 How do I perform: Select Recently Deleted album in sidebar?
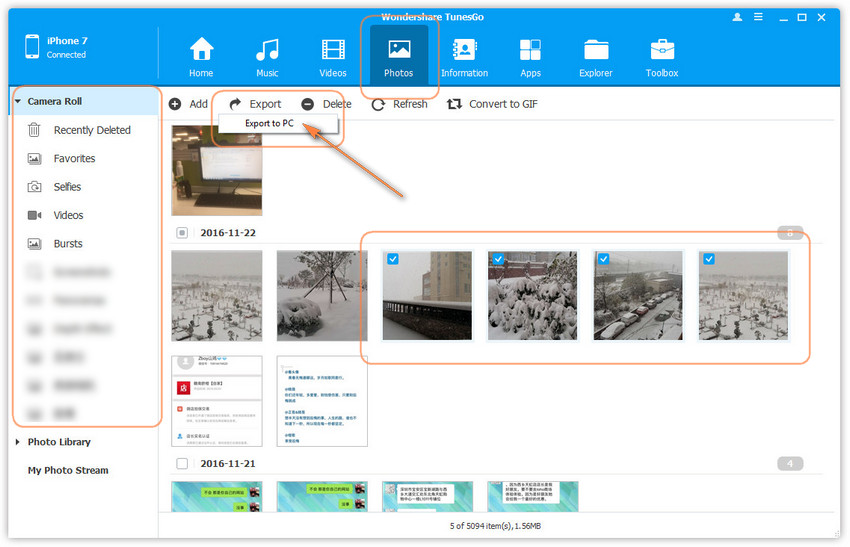point(91,130)
